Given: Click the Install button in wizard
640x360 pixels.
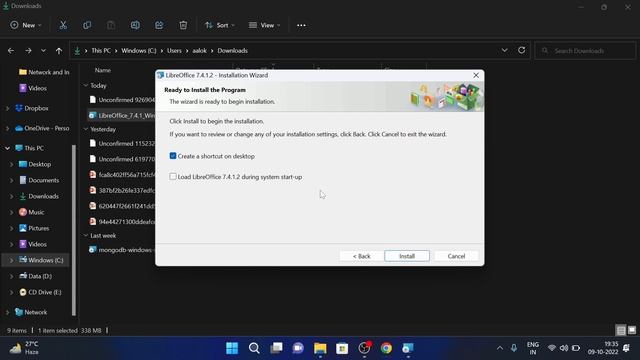Looking at the screenshot, I should (x=407, y=256).
